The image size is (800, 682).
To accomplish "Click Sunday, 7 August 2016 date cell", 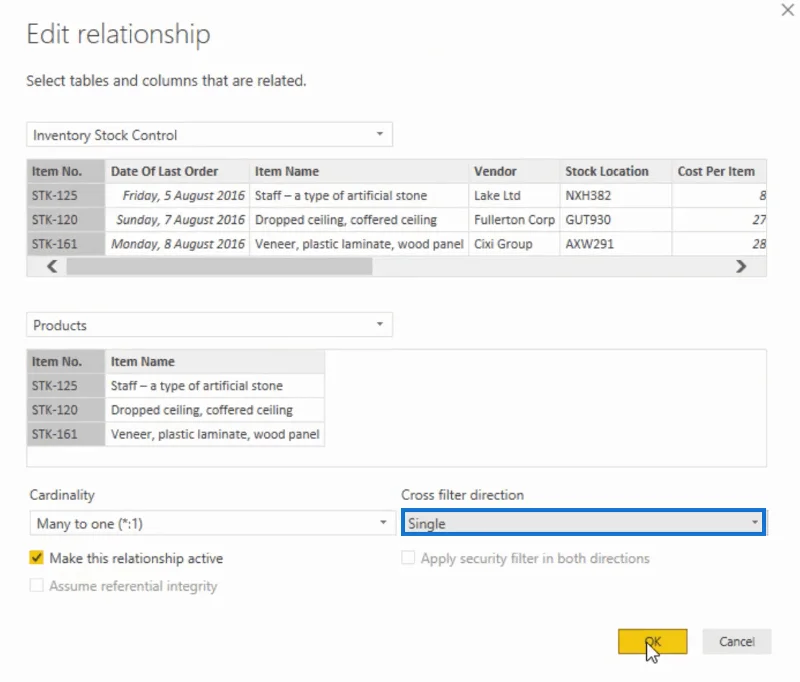I will (177, 220).
